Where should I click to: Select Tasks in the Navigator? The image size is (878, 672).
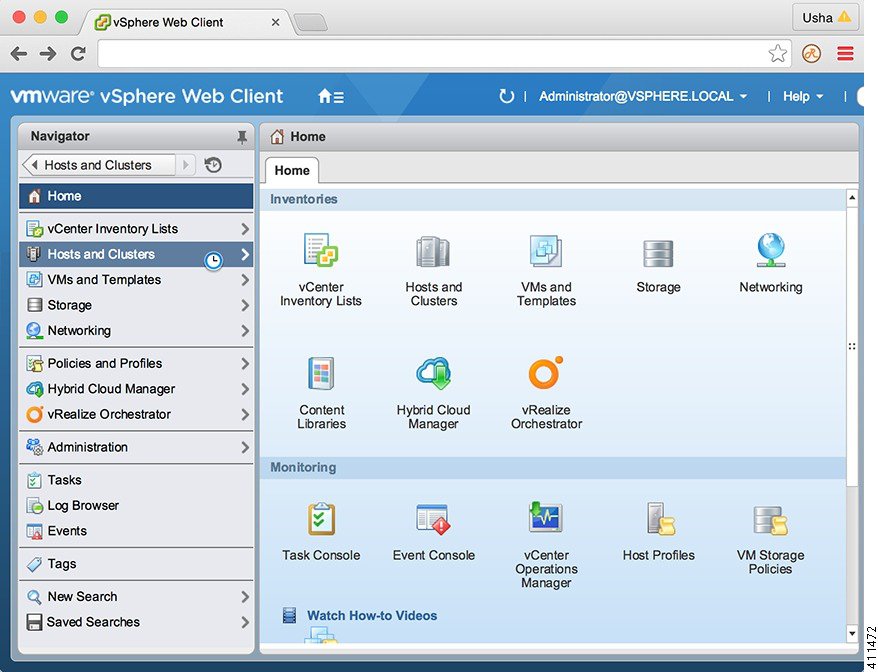[x=136, y=480]
